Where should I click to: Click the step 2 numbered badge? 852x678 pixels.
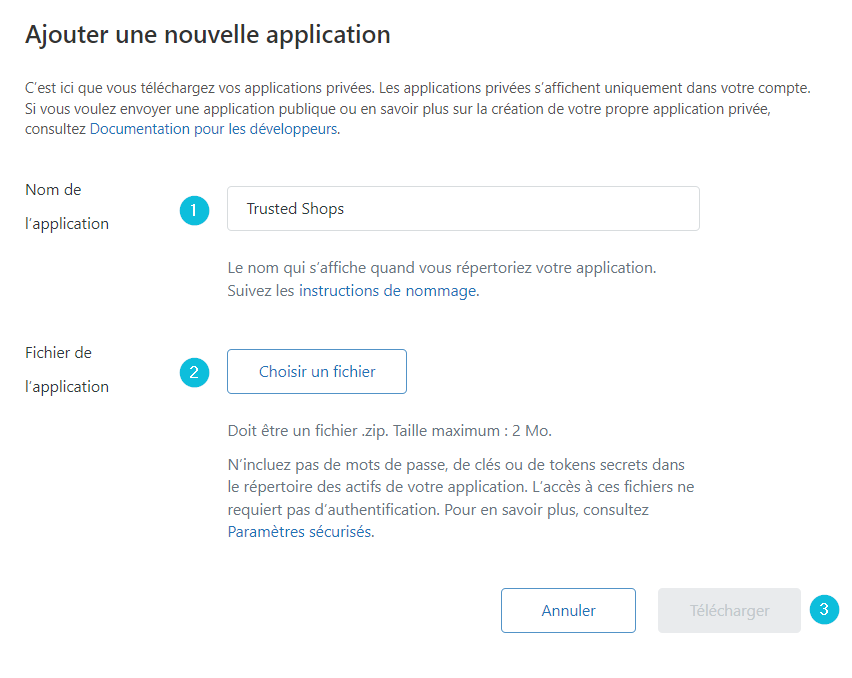195,372
